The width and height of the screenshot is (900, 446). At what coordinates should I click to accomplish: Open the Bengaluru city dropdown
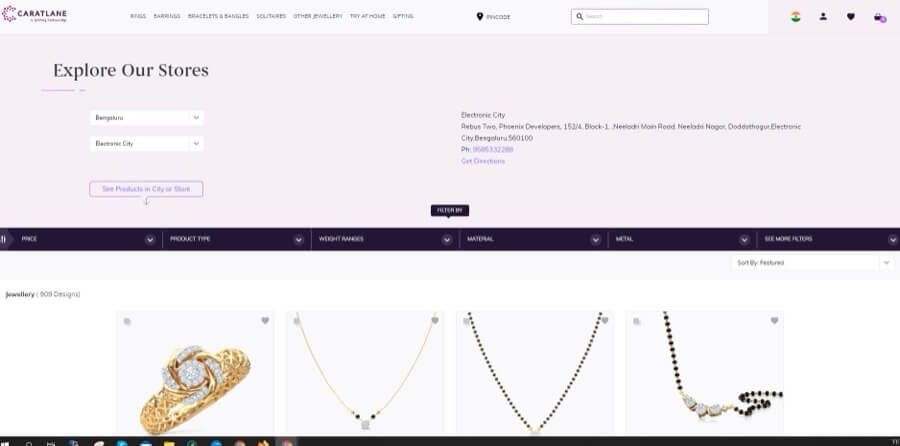(147, 118)
